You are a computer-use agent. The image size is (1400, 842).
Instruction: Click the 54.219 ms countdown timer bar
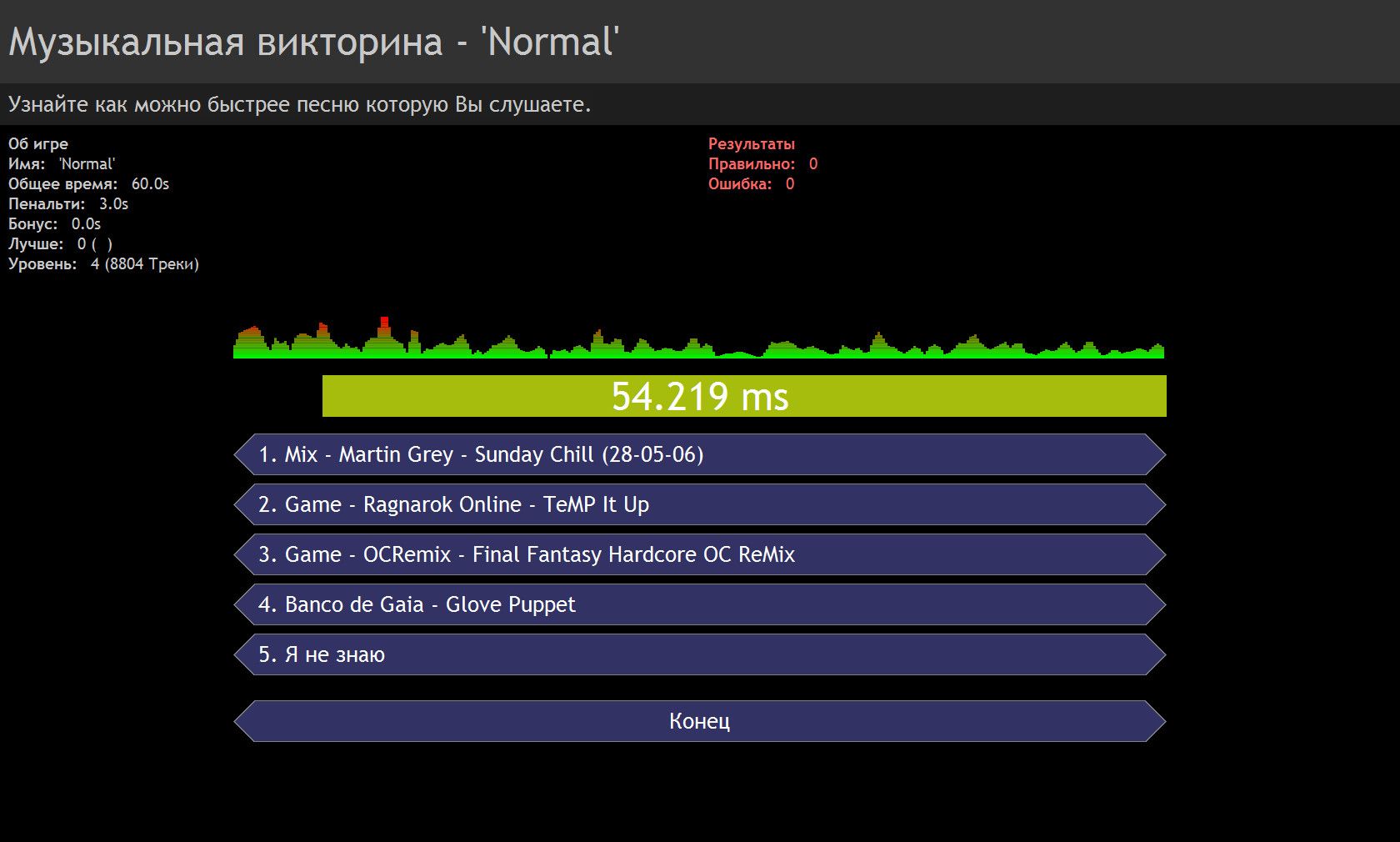[744, 396]
